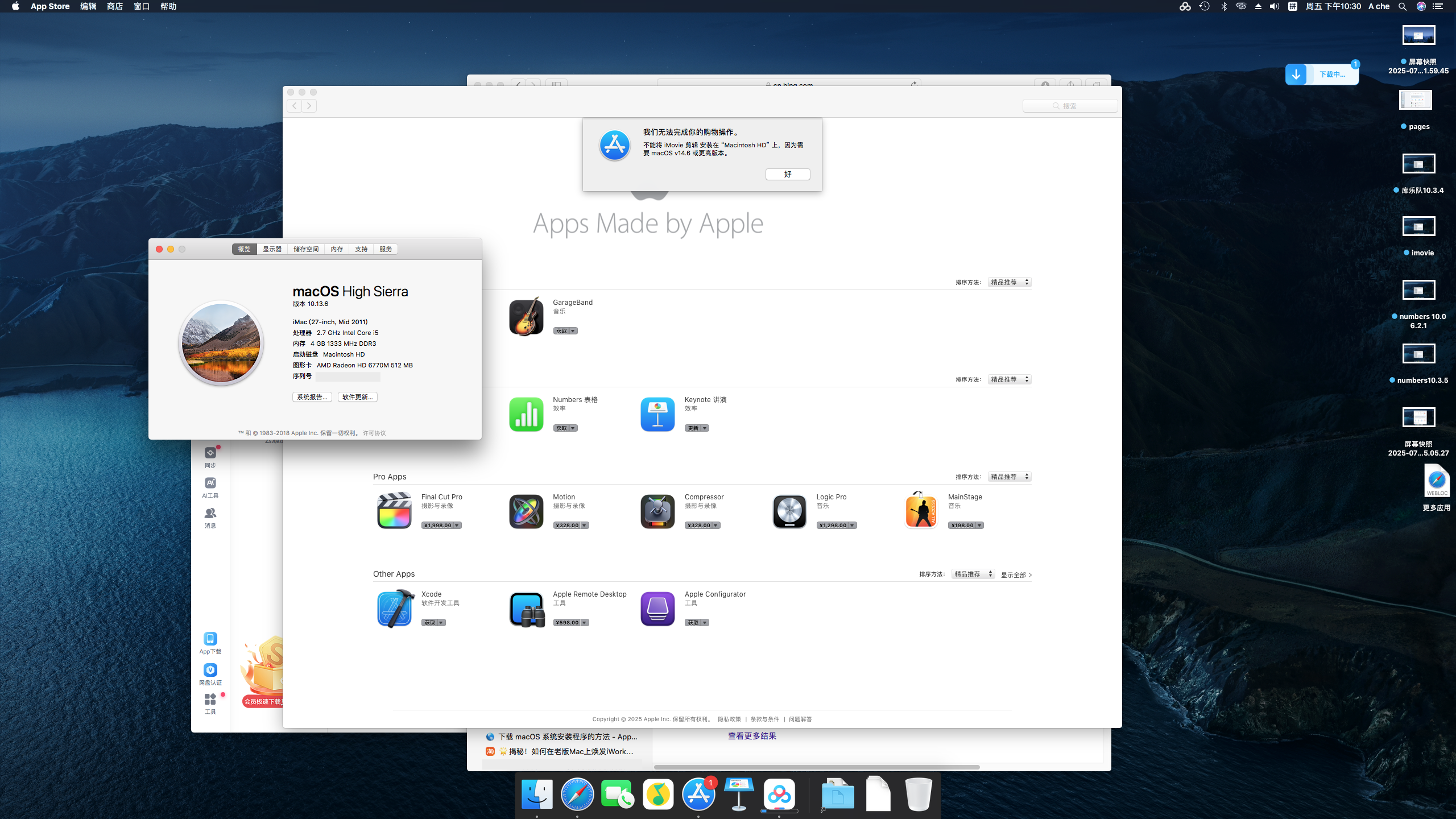Click the 软件更新... button
The width and height of the screenshot is (1456, 819).
coord(357,397)
